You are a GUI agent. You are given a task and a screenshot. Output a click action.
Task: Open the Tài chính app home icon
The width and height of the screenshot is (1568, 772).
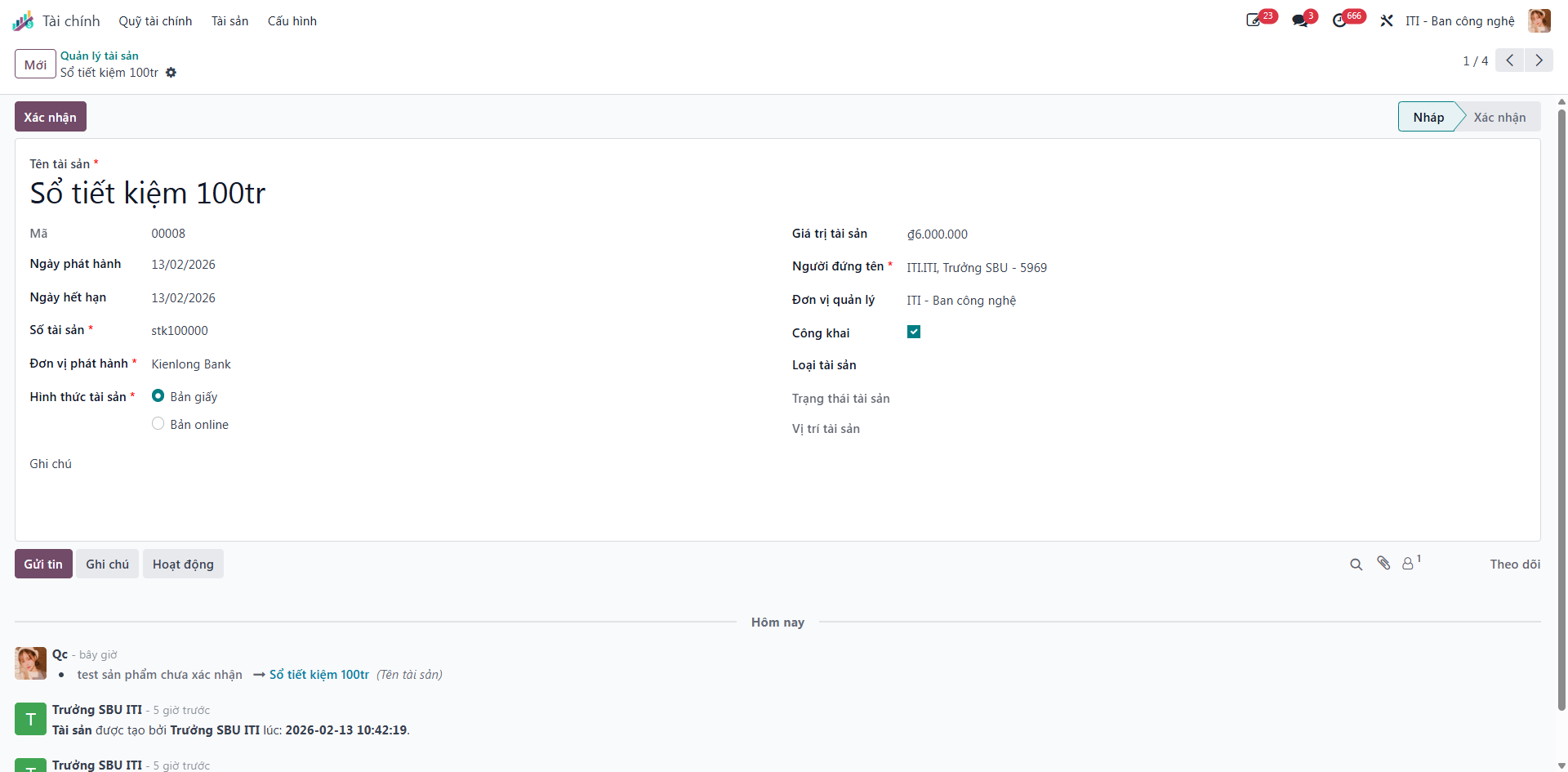(23, 20)
